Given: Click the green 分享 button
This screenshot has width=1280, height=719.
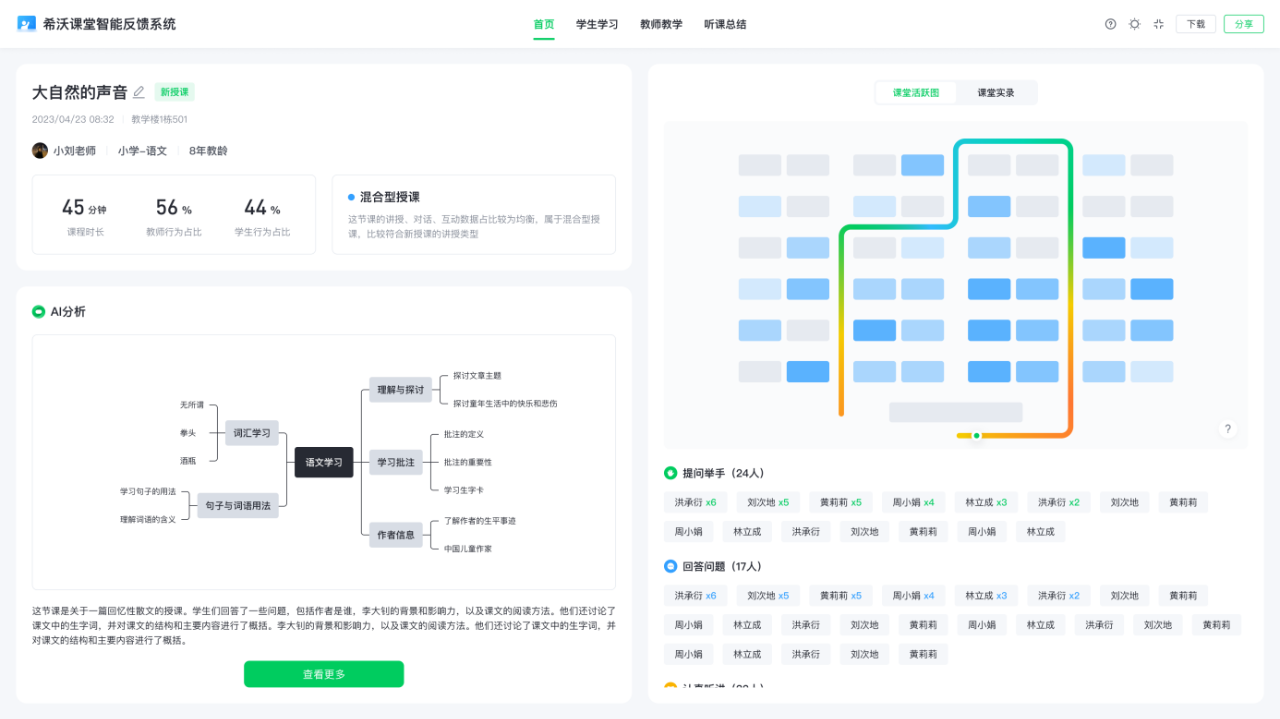Looking at the screenshot, I should click(x=1244, y=24).
